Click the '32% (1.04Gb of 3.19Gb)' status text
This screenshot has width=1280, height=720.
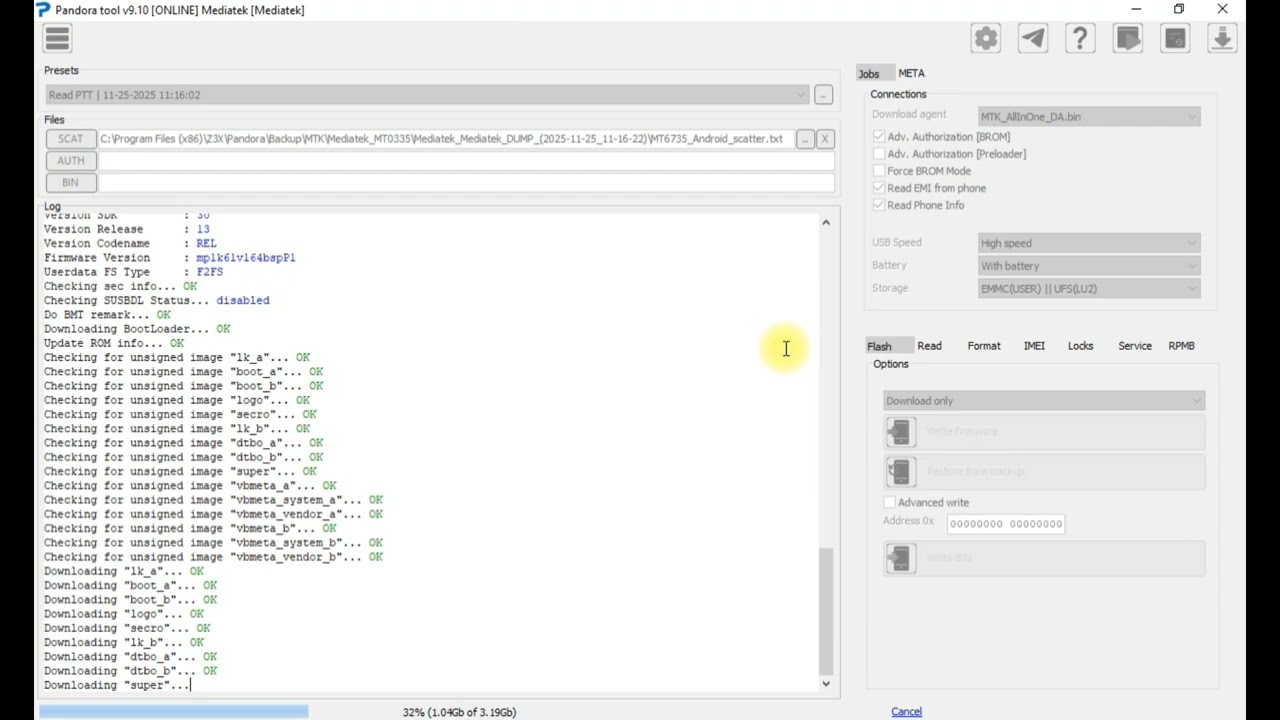(x=459, y=712)
